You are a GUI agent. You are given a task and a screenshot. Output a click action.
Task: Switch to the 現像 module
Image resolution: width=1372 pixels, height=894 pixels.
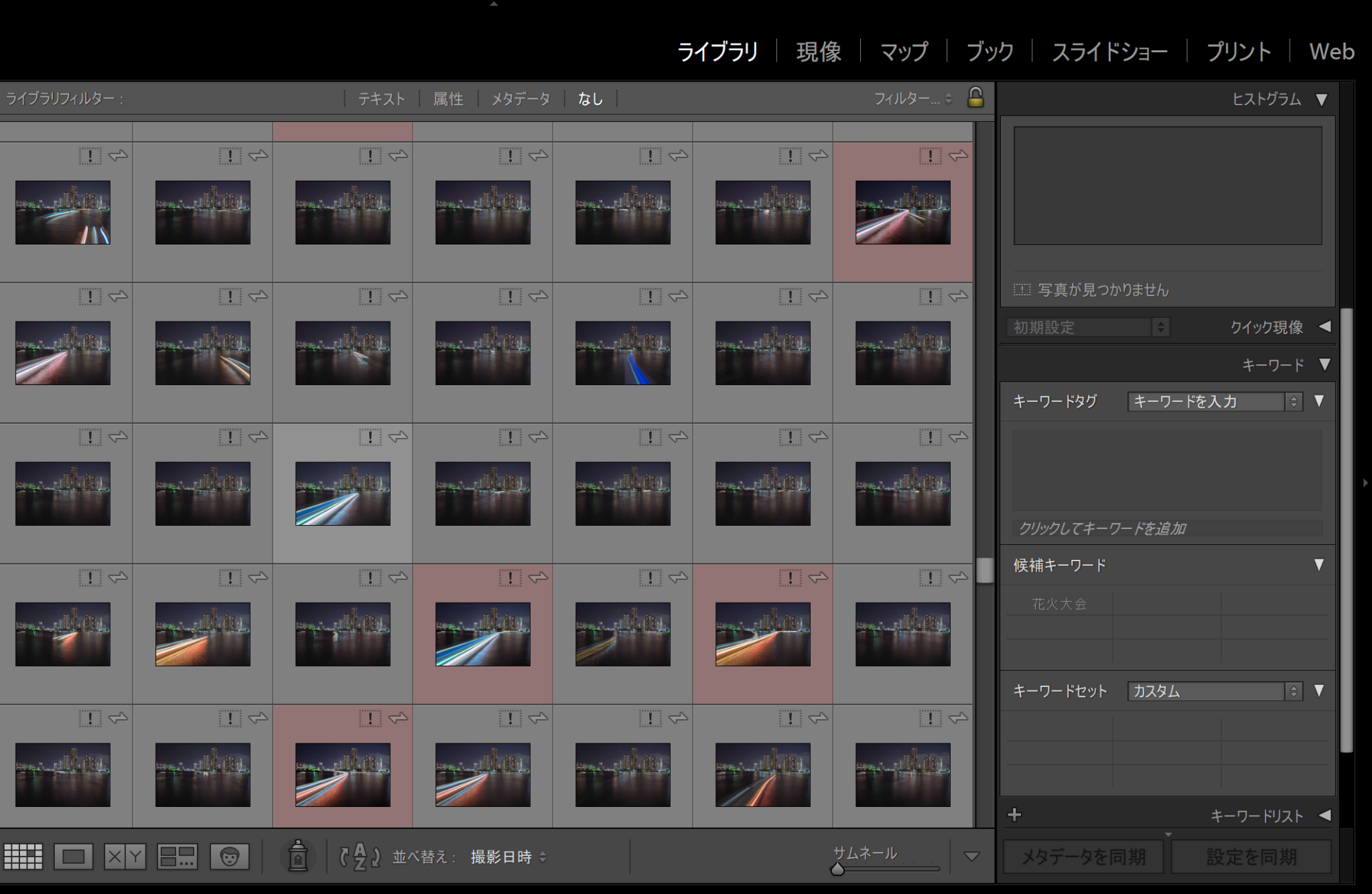pyautogui.click(x=819, y=52)
